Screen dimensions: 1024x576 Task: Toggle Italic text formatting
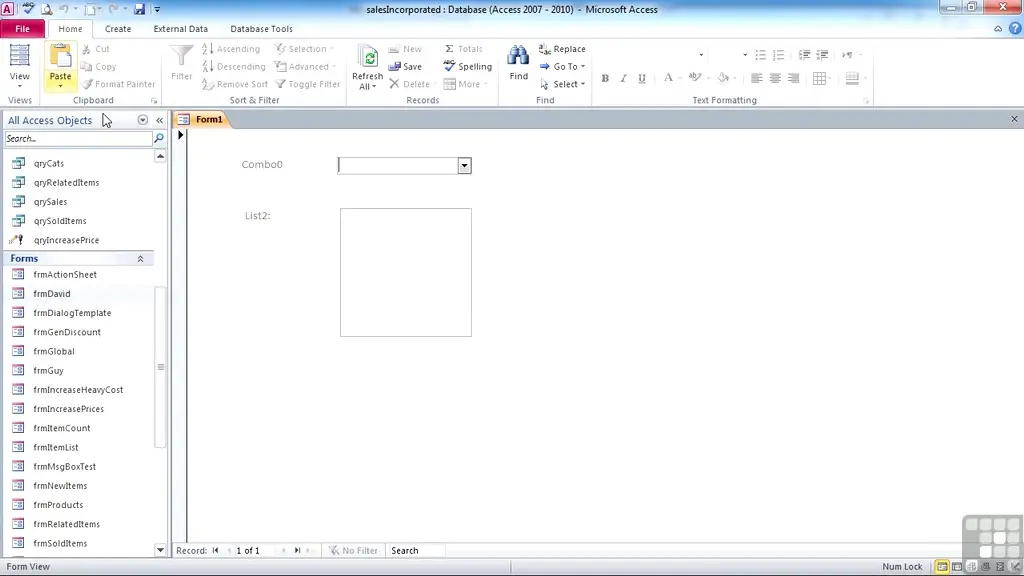(x=624, y=78)
